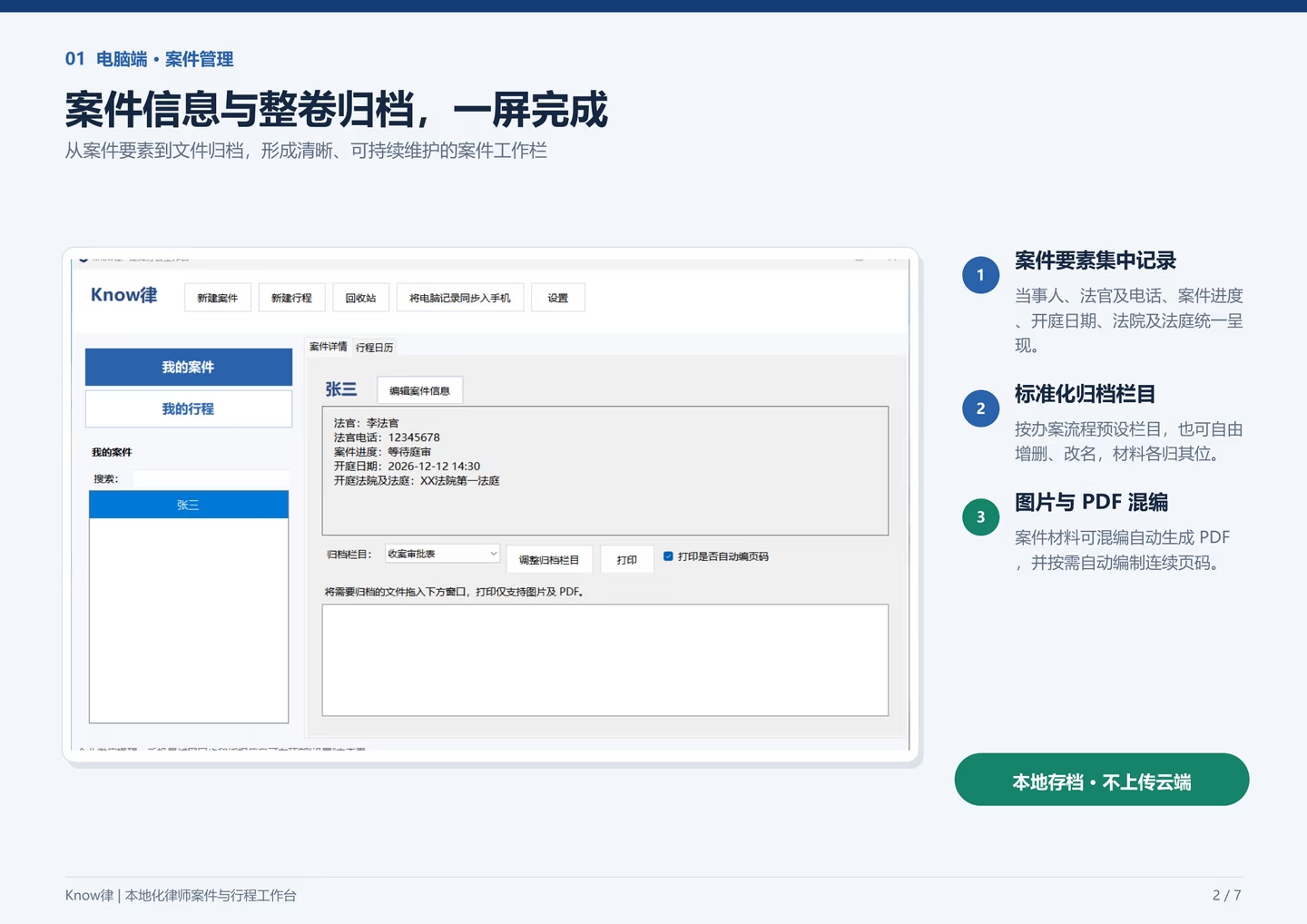Open the 归档栏目 dropdown showing 收案审批表
Image resolution: width=1307 pixels, height=924 pixels.
click(442, 554)
